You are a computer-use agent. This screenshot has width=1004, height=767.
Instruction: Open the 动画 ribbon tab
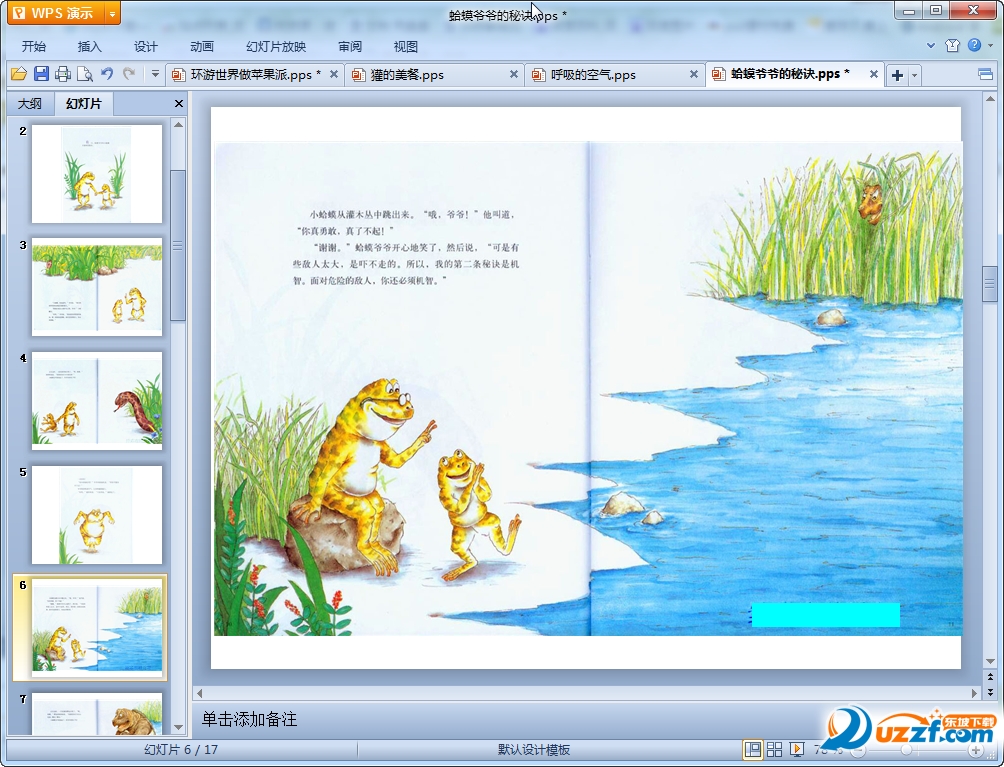[202, 47]
